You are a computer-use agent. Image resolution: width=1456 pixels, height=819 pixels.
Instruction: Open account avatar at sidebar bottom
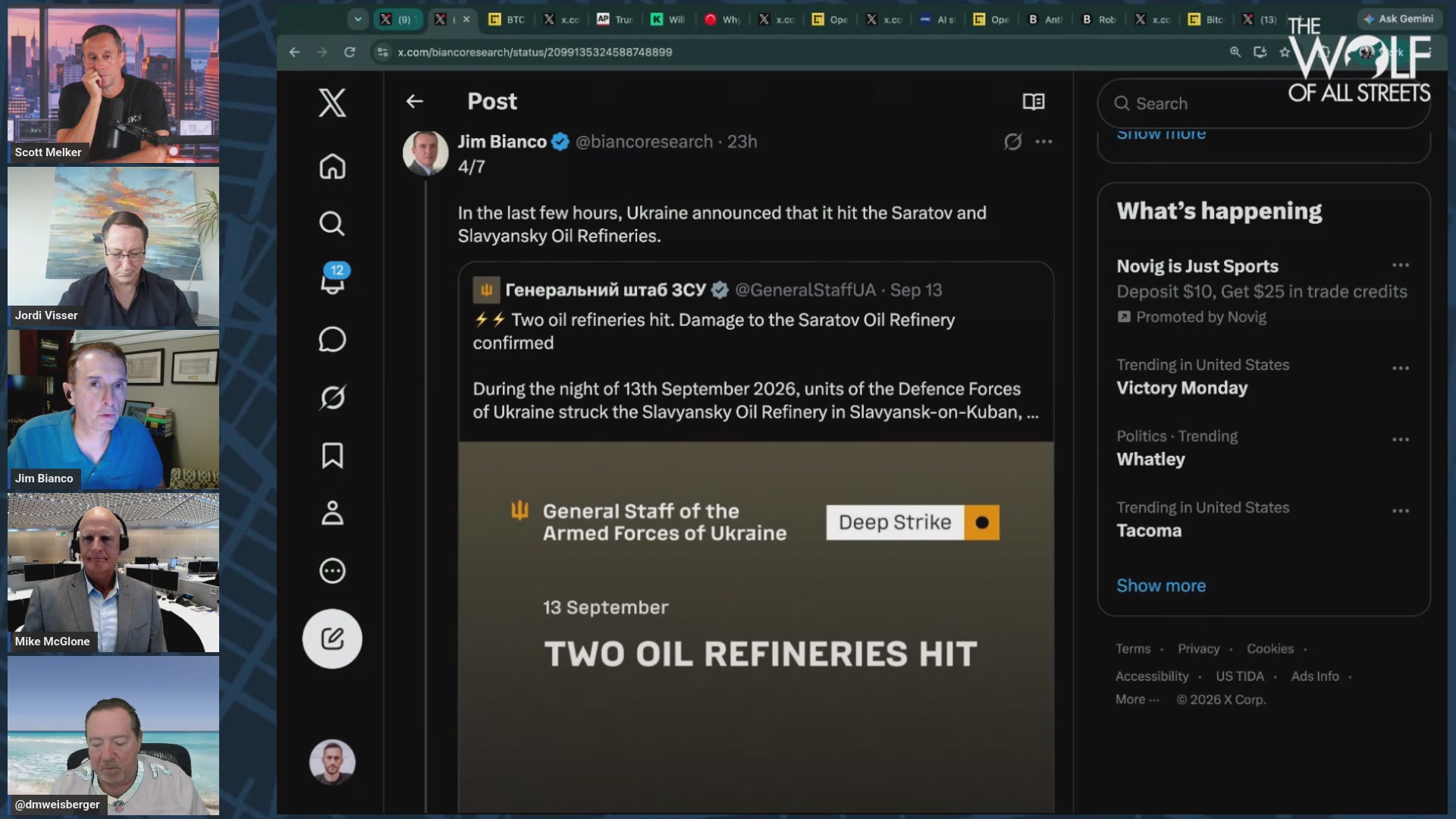point(332,762)
